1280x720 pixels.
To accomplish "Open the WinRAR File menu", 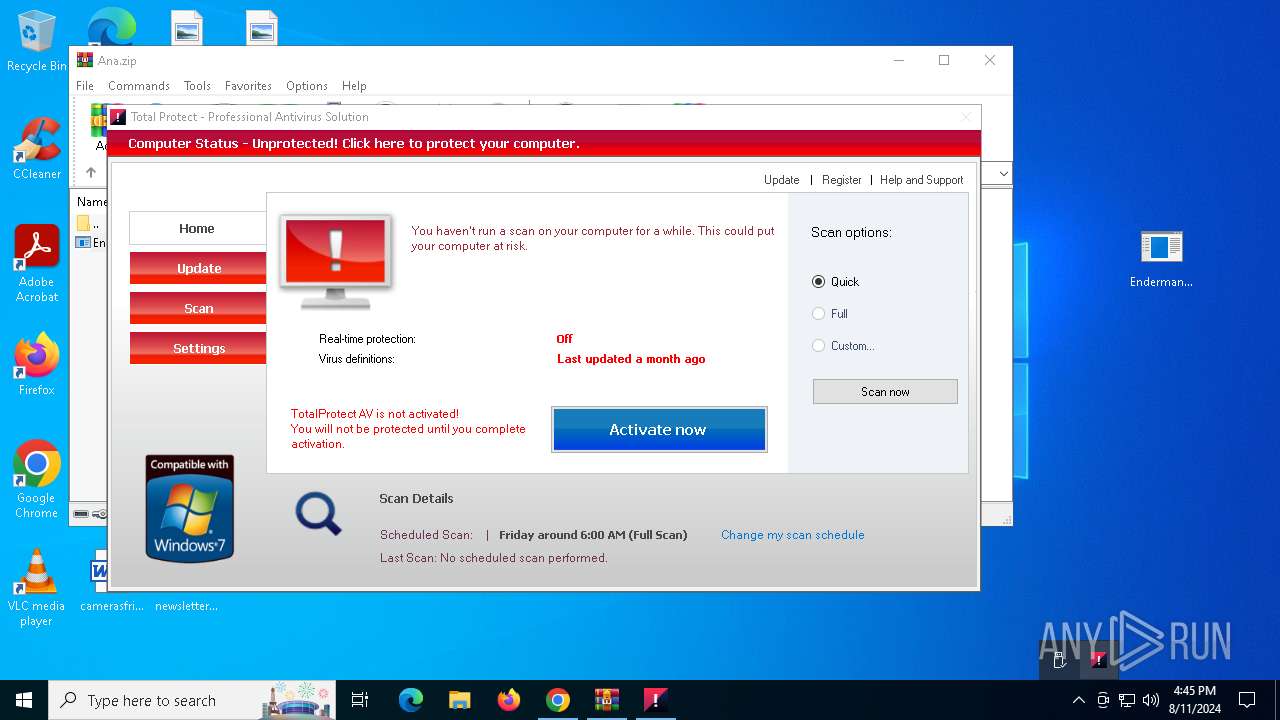I will pos(85,86).
